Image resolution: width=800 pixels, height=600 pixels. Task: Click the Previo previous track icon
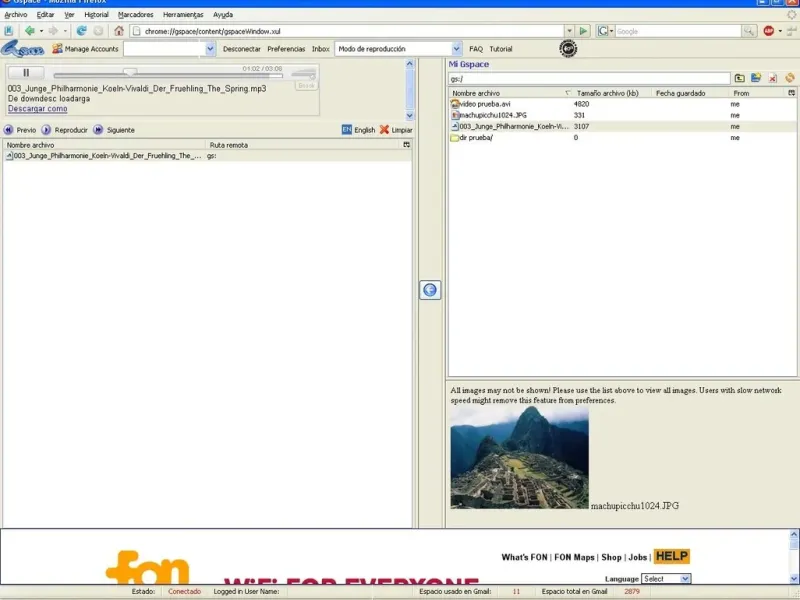coord(8,130)
